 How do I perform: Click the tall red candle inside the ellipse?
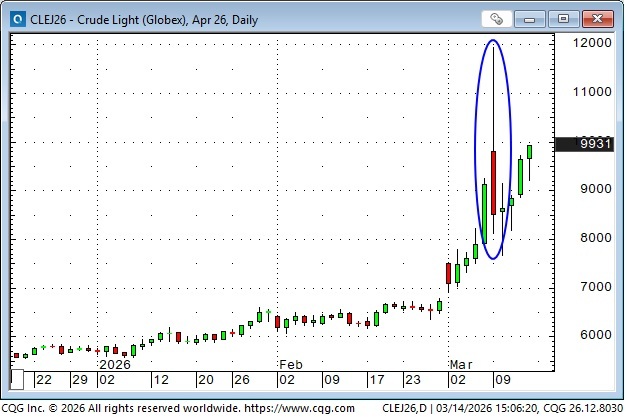point(494,180)
